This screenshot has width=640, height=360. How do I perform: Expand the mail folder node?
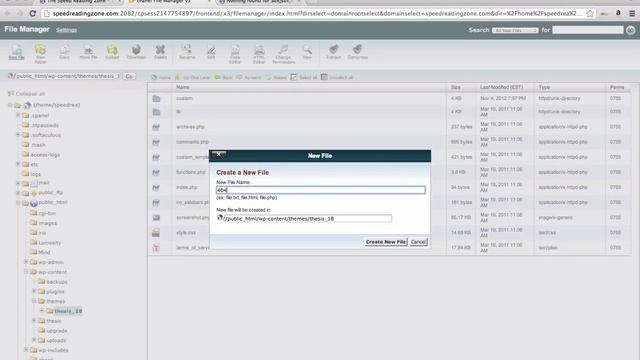18,183
